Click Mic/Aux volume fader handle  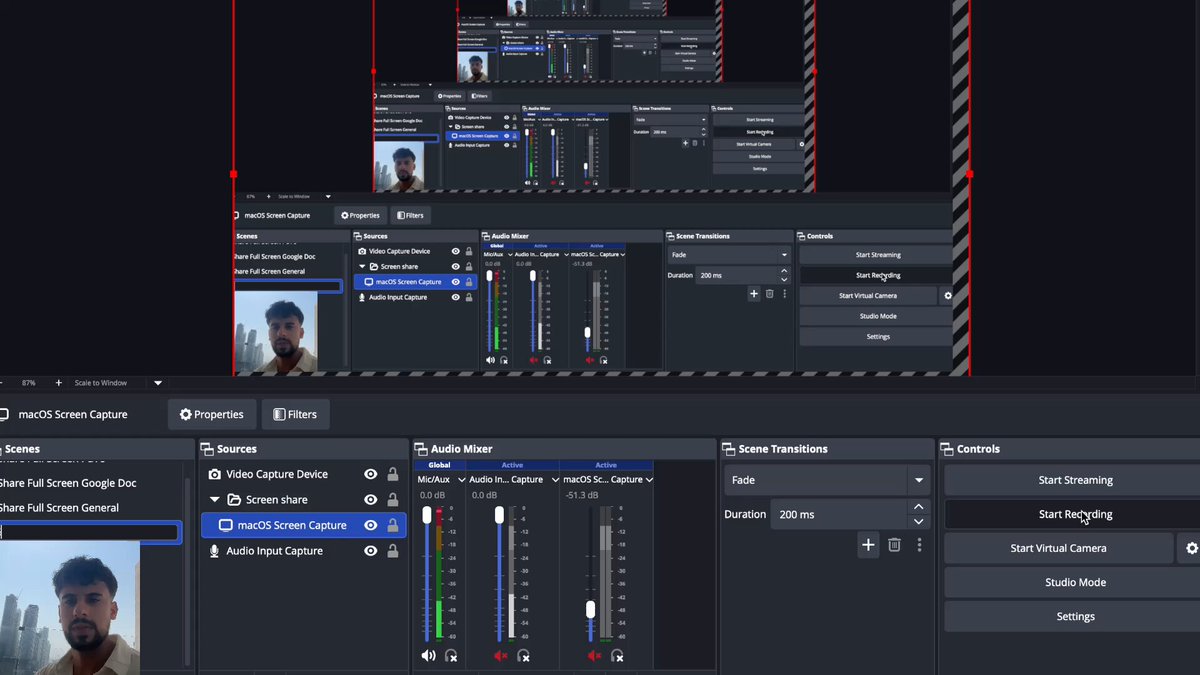point(427,515)
